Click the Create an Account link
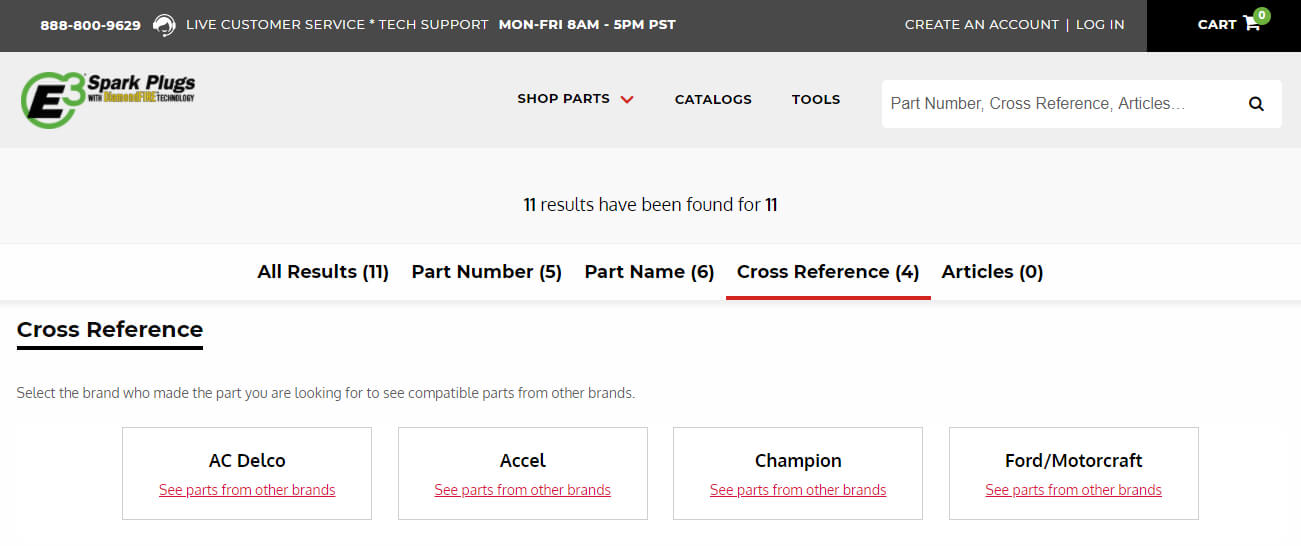This screenshot has width=1301, height=546. point(981,25)
